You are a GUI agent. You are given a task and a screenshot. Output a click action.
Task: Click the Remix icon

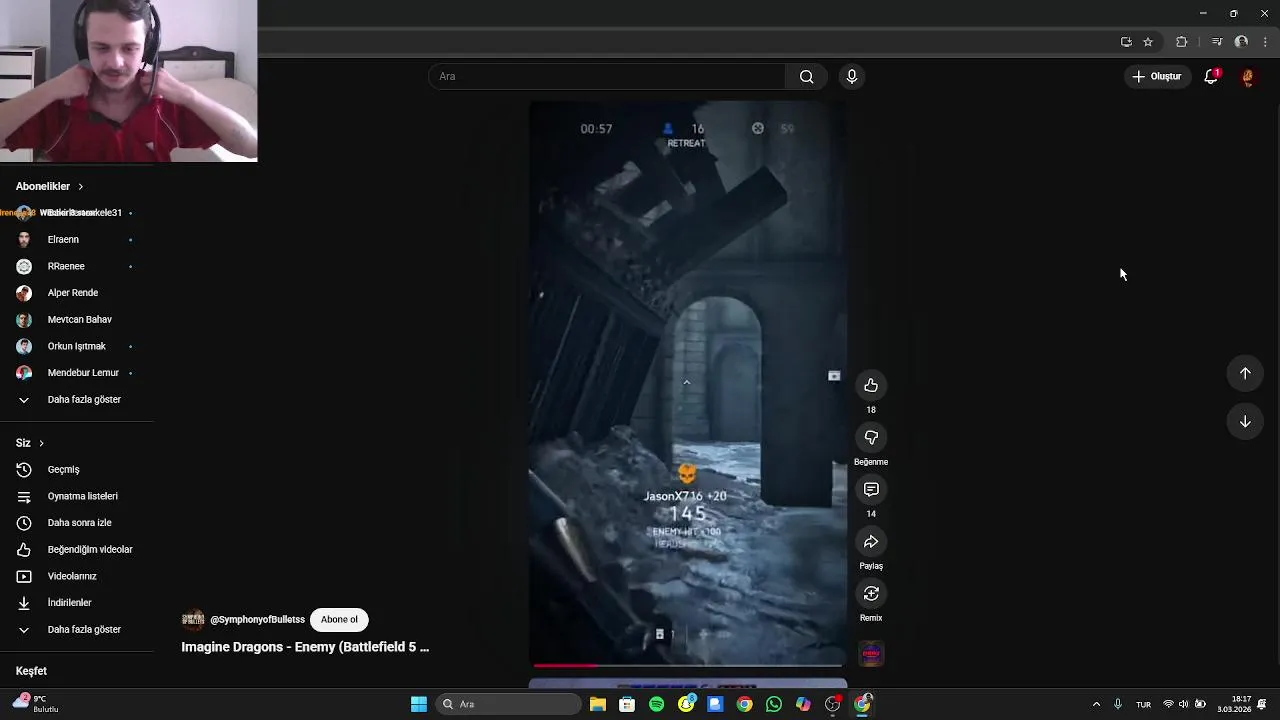point(871,594)
